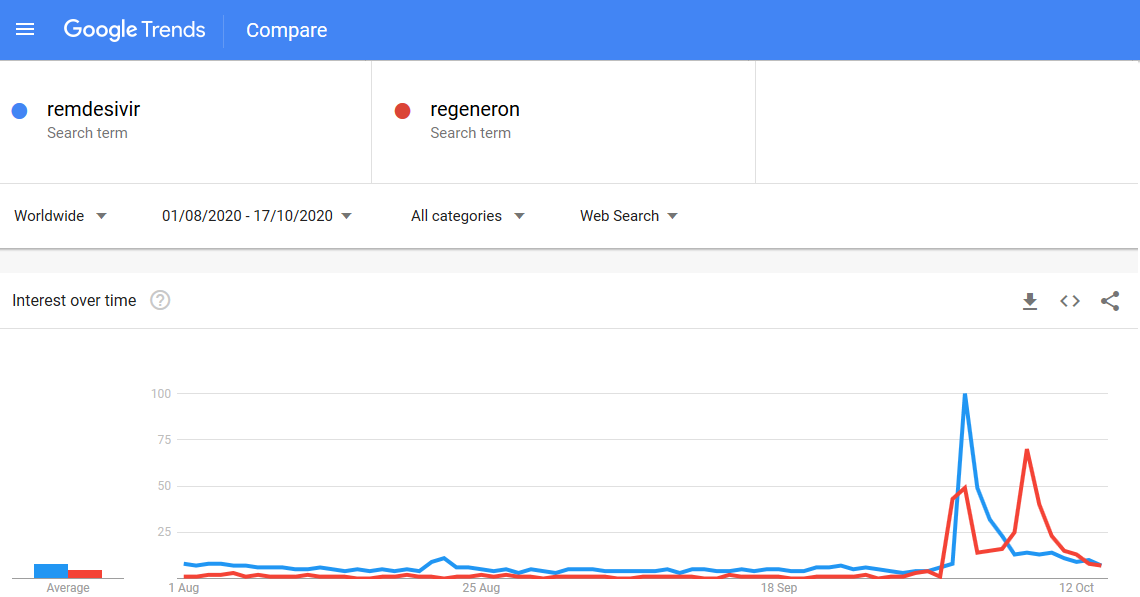The width and height of the screenshot is (1140, 597).
Task: Open help for Interest over time
Action: (160, 300)
